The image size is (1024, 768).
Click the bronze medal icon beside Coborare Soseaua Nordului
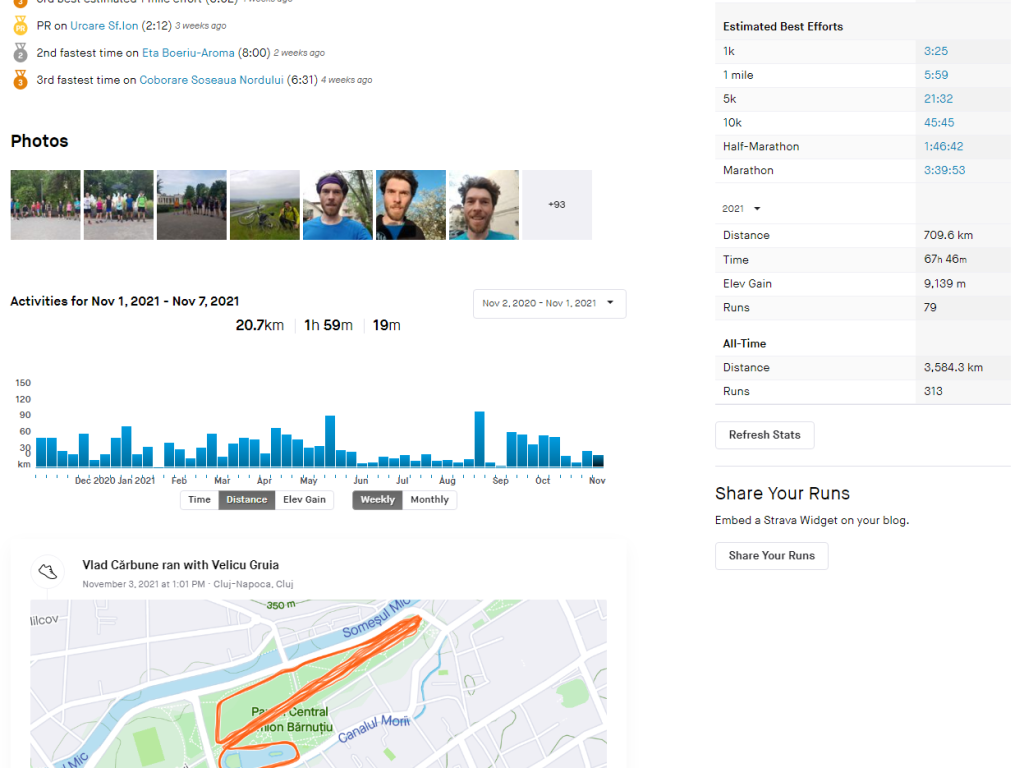pos(20,80)
